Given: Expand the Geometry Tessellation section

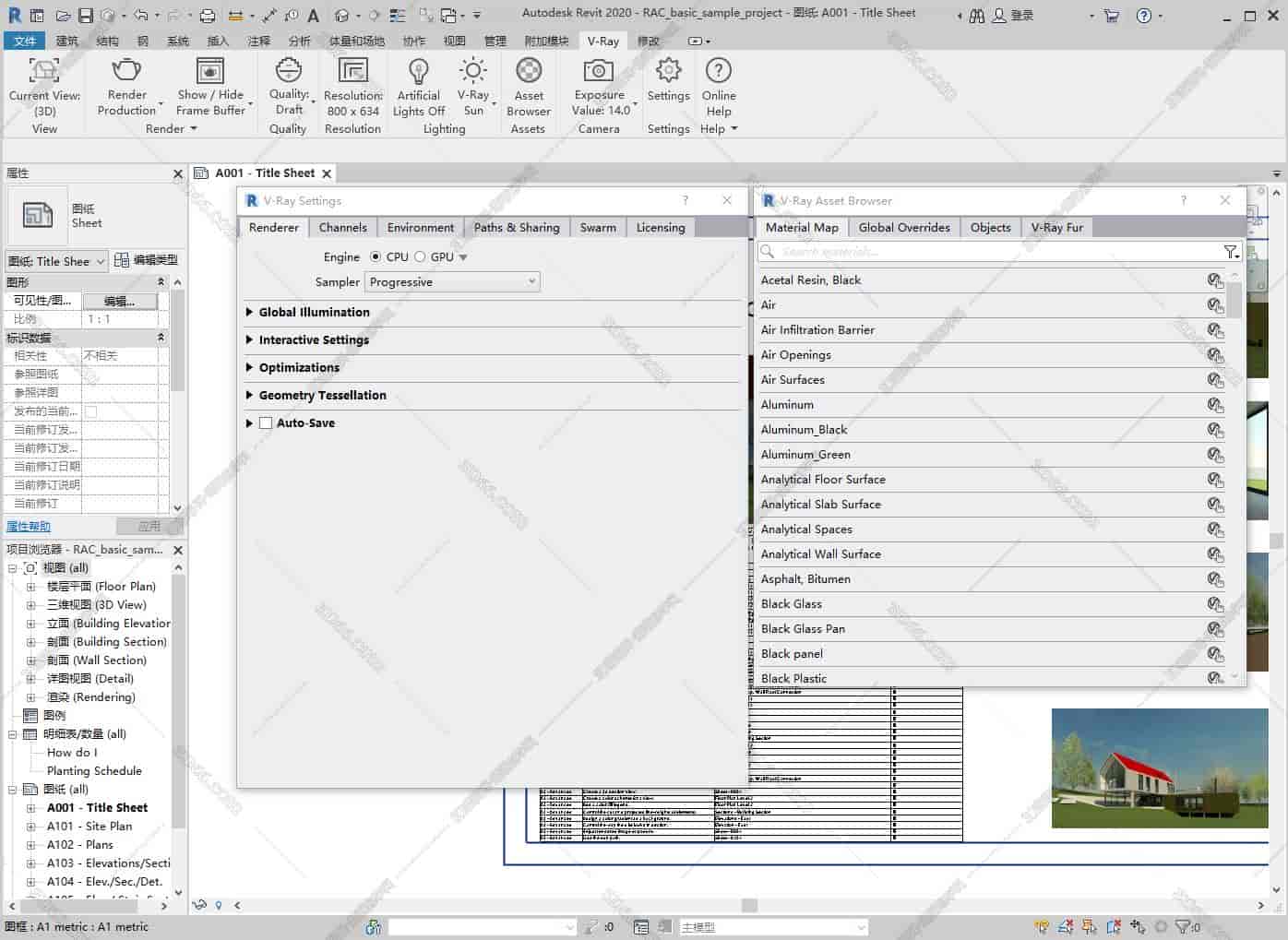Looking at the screenshot, I should 322,396.
